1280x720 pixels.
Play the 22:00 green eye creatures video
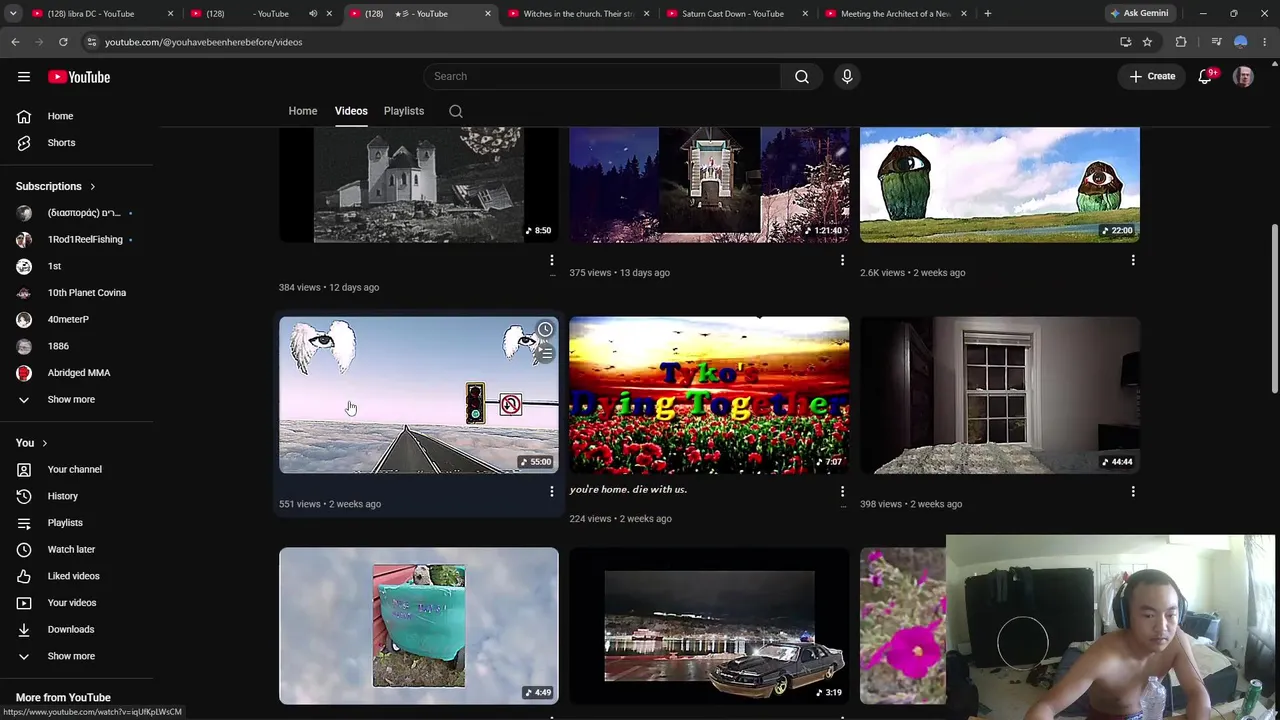click(1000, 185)
